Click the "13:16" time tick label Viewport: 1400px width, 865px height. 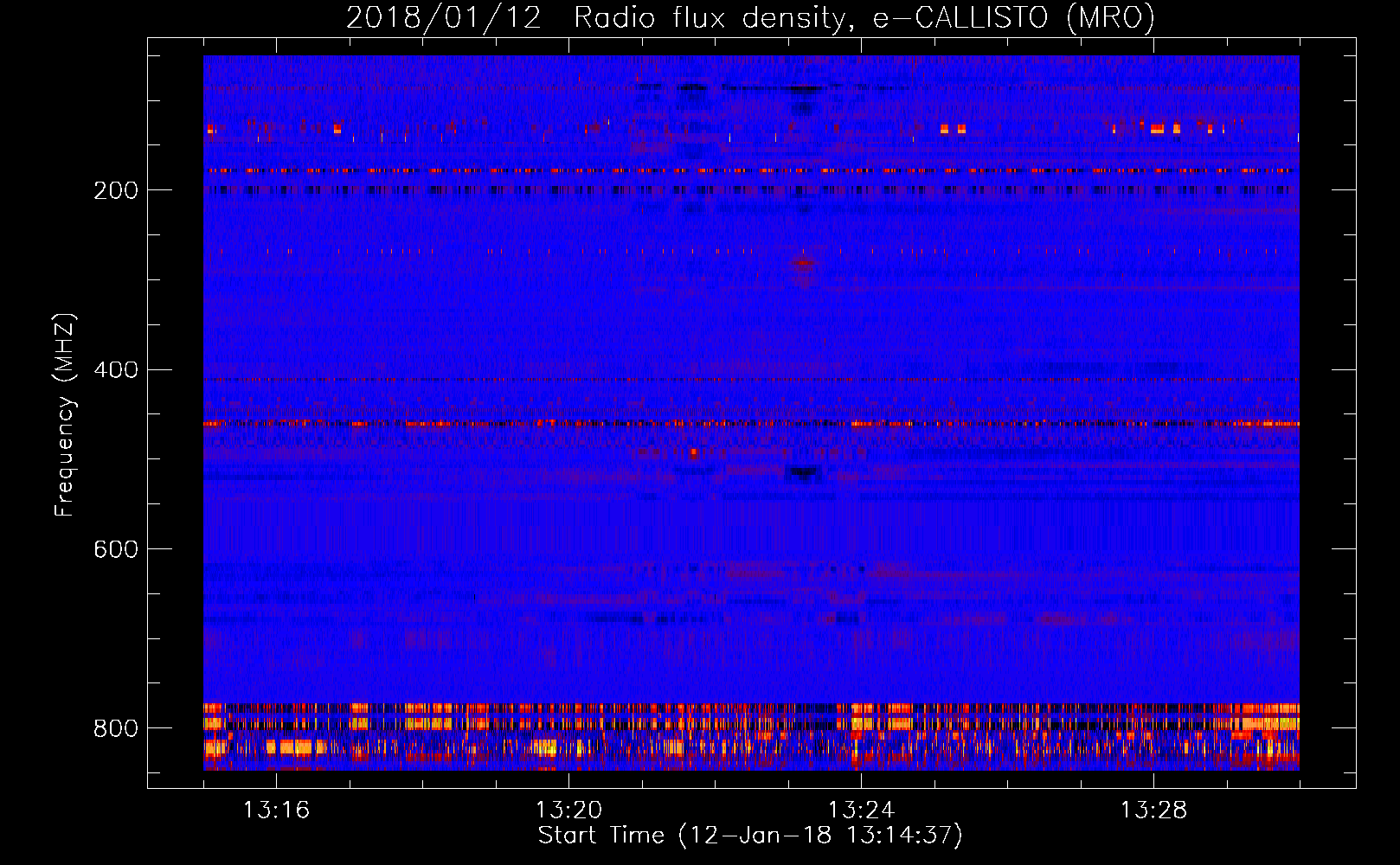(x=277, y=811)
